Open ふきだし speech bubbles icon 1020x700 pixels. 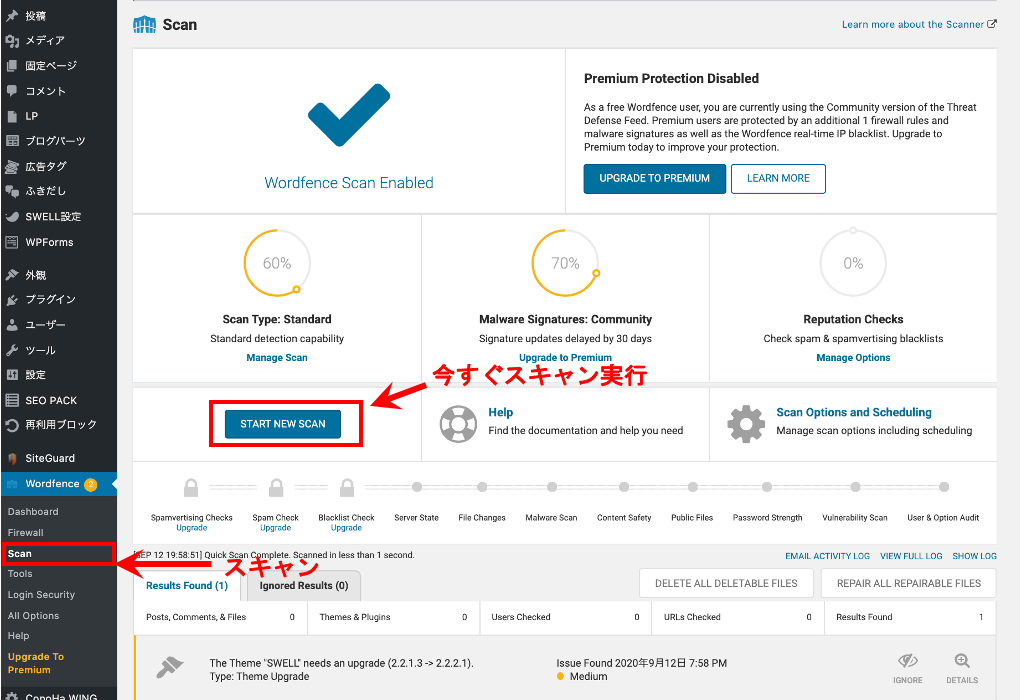click(x=12, y=191)
